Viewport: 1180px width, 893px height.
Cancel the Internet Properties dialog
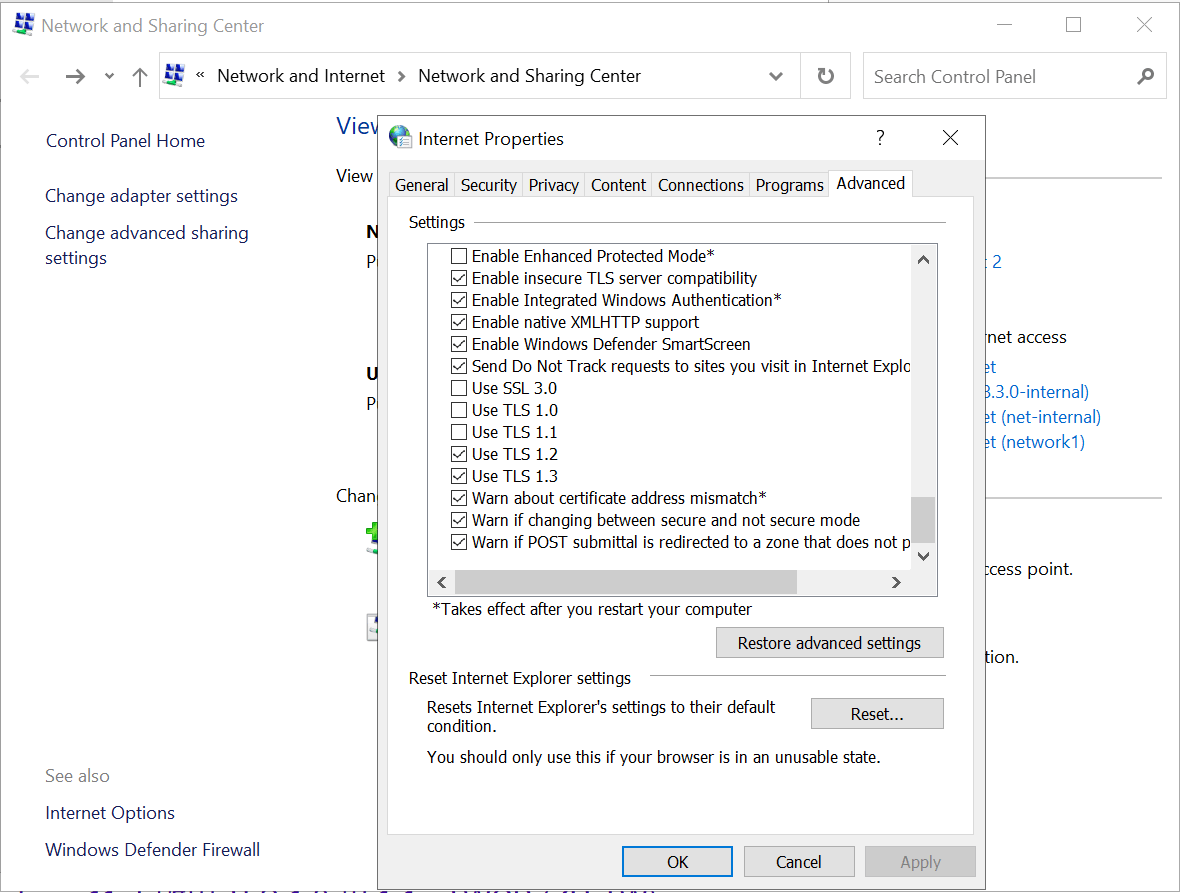click(x=799, y=861)
